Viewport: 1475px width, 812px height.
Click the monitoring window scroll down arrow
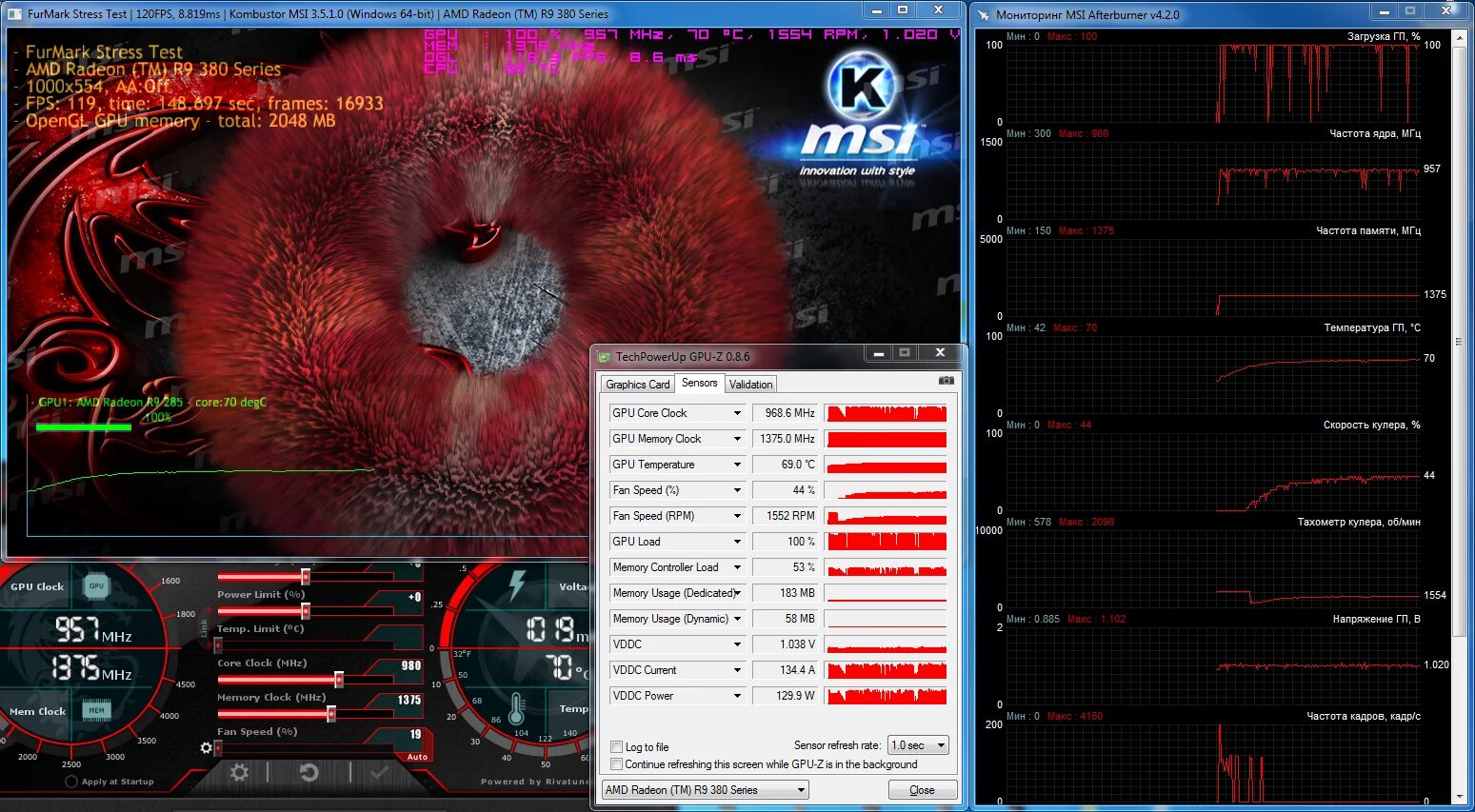point(1460,798)
